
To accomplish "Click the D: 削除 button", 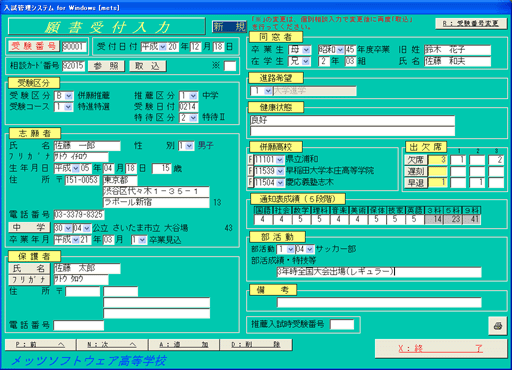I will click(256, 345).
